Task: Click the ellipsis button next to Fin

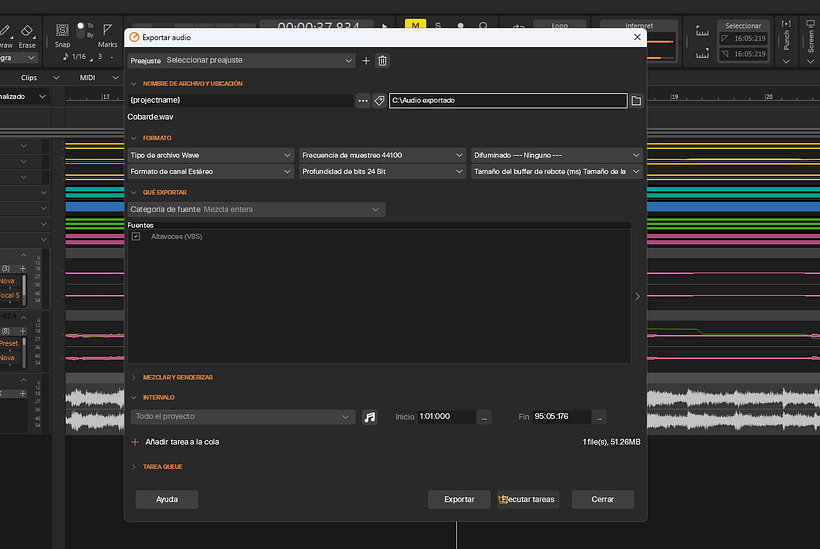Action: (599, 417)
